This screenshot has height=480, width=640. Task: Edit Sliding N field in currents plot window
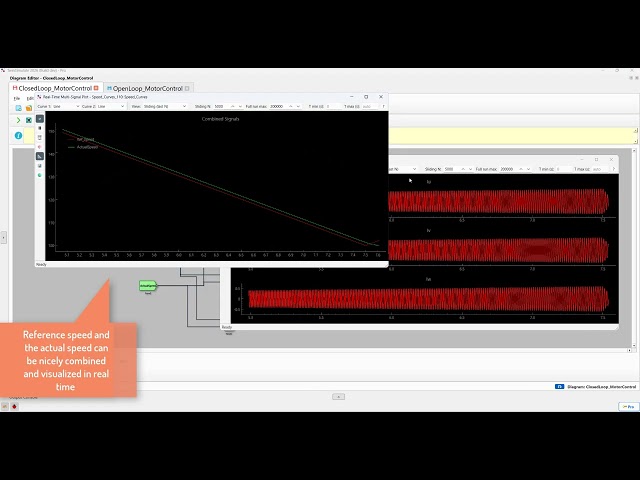pos(451,169)
